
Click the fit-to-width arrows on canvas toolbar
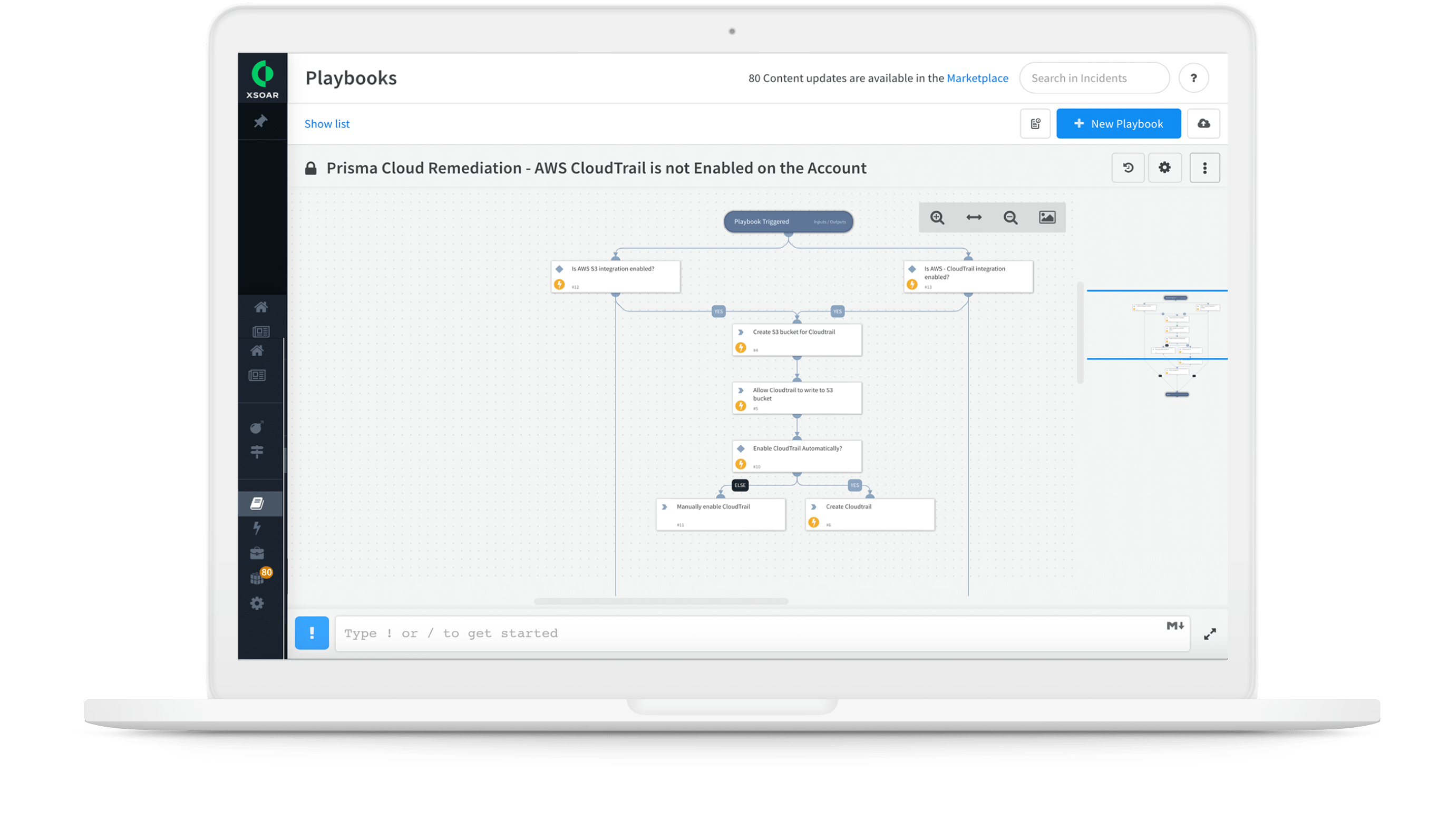(974, 218)
